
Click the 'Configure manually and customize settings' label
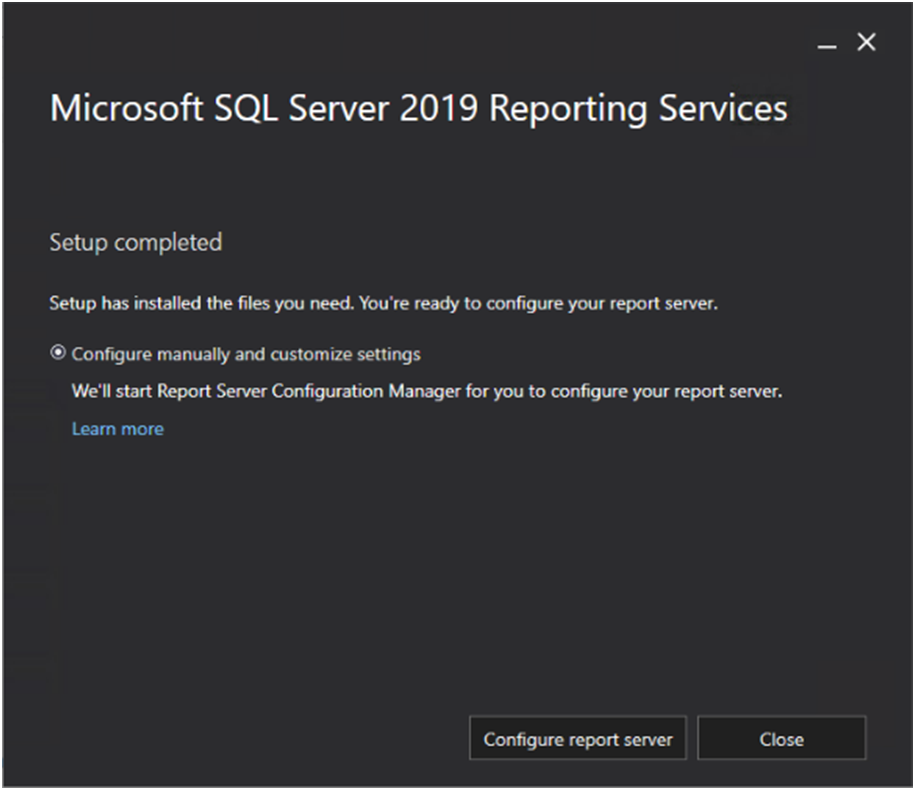(x=246, y=354)
